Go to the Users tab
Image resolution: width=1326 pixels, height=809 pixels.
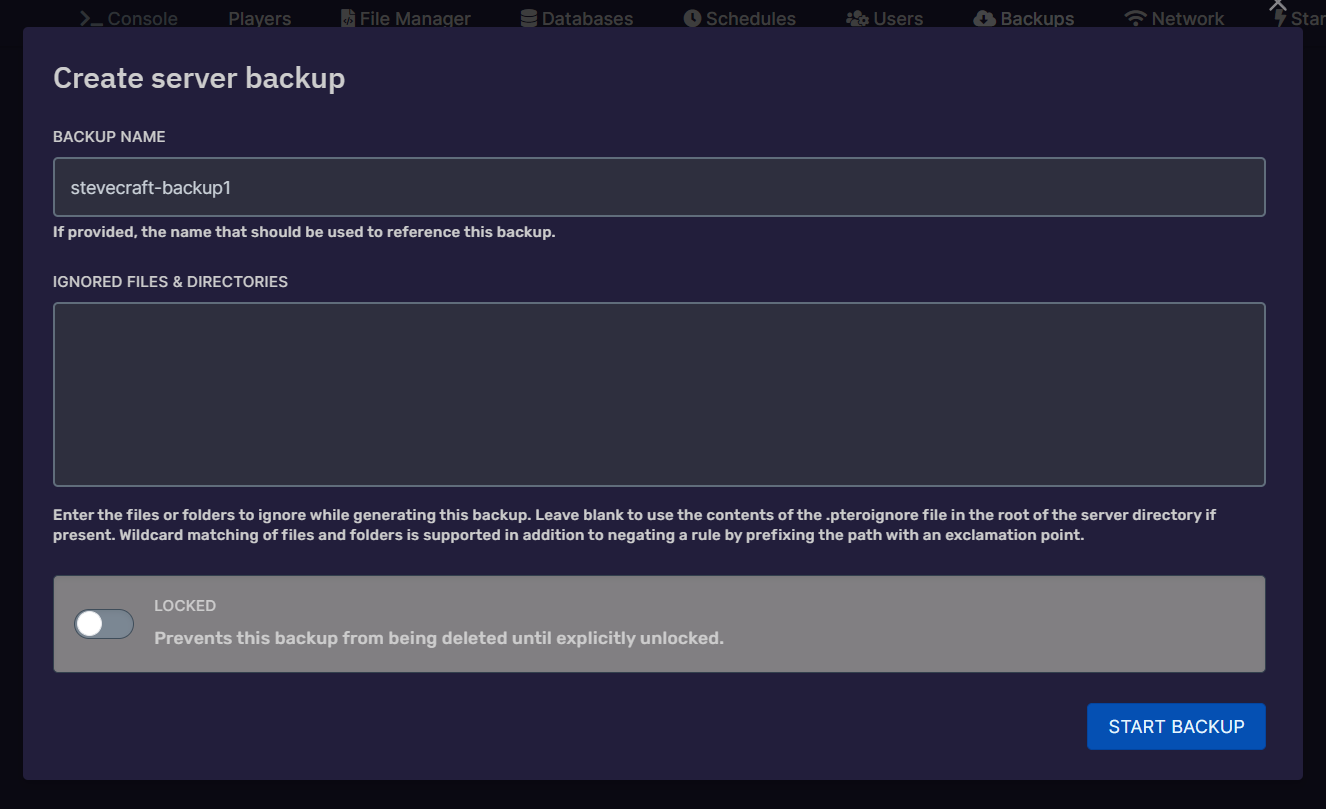pyautogui.click(x=884, y=17)
